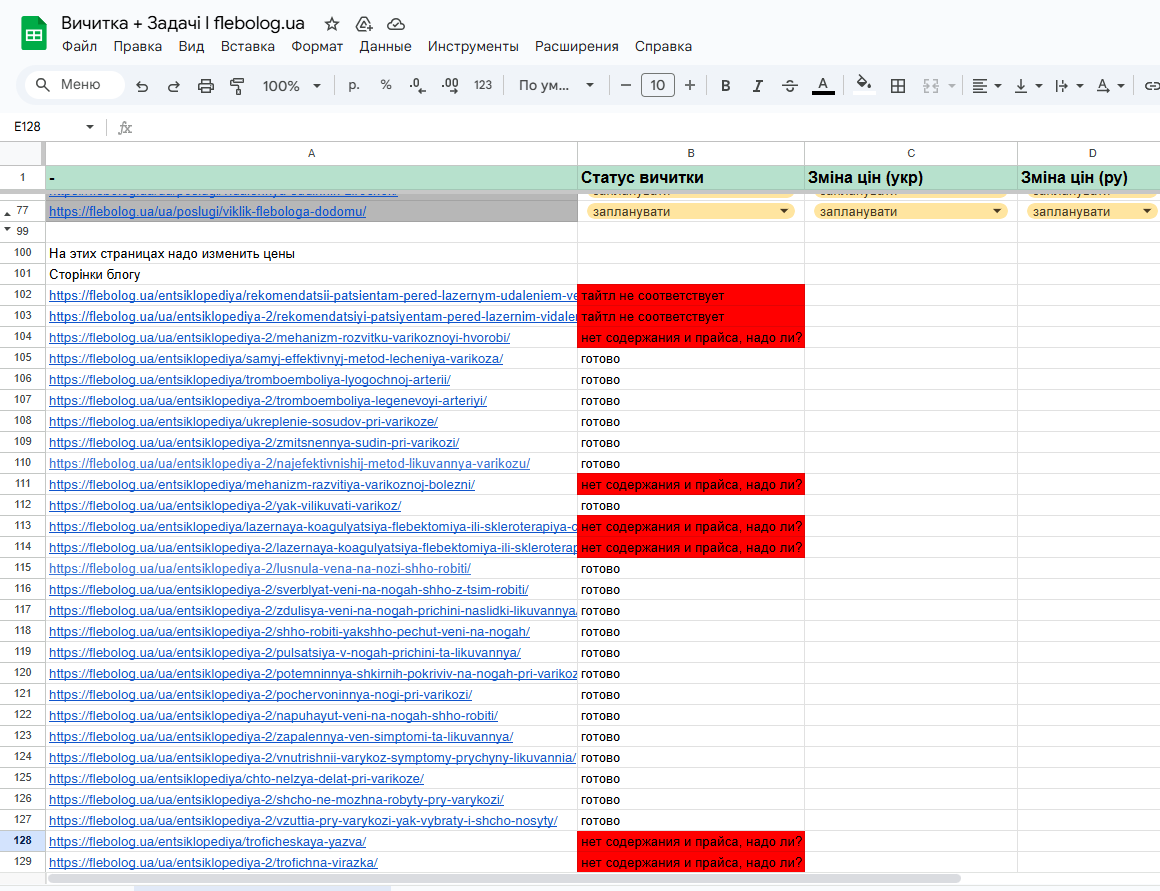Toggle strikethrough formatting
The height and width of the screenshot is (891, 1160).
pyautogui.click(x=789, y=86)
